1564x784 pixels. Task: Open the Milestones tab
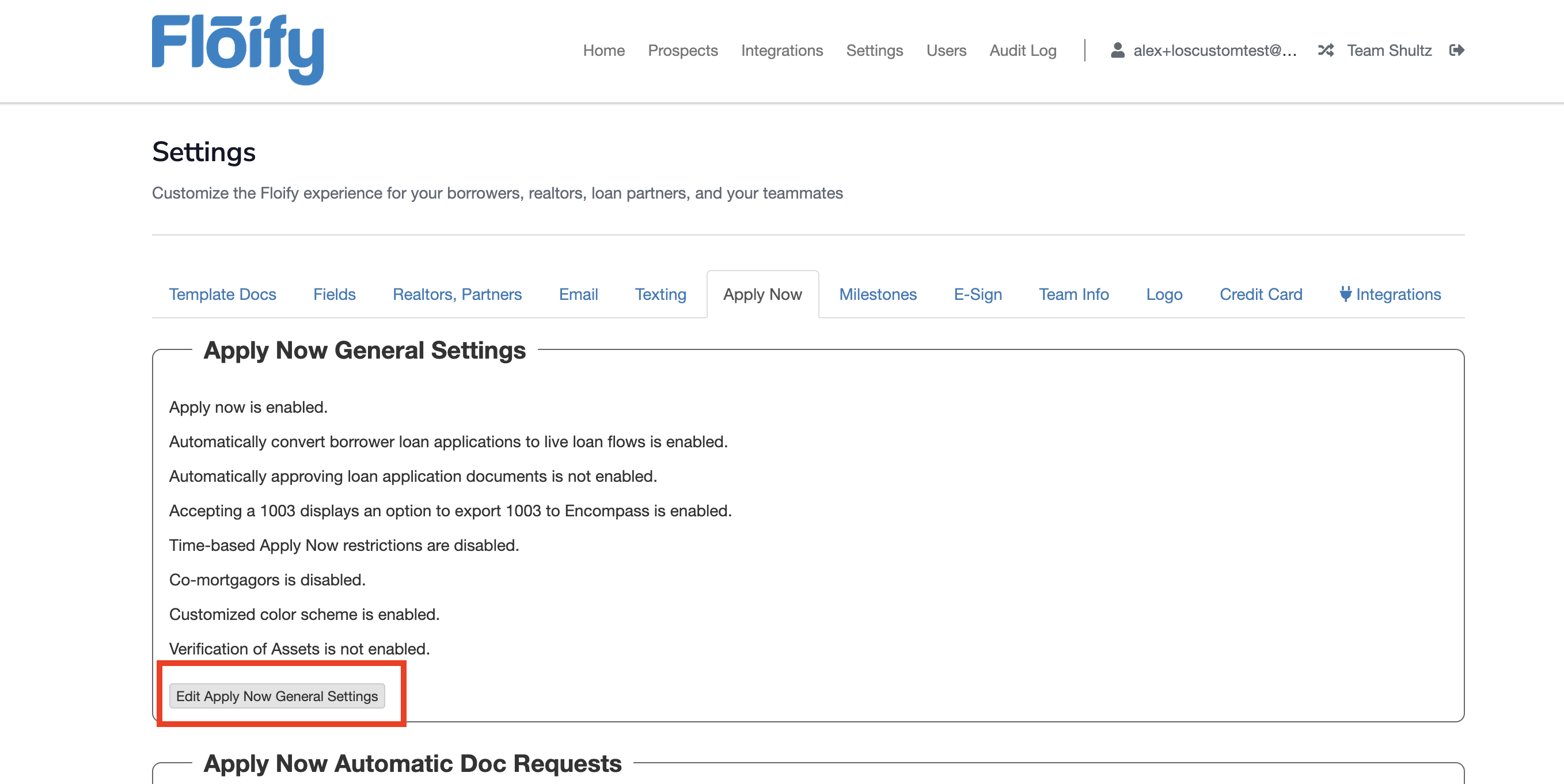click(878, 294)
